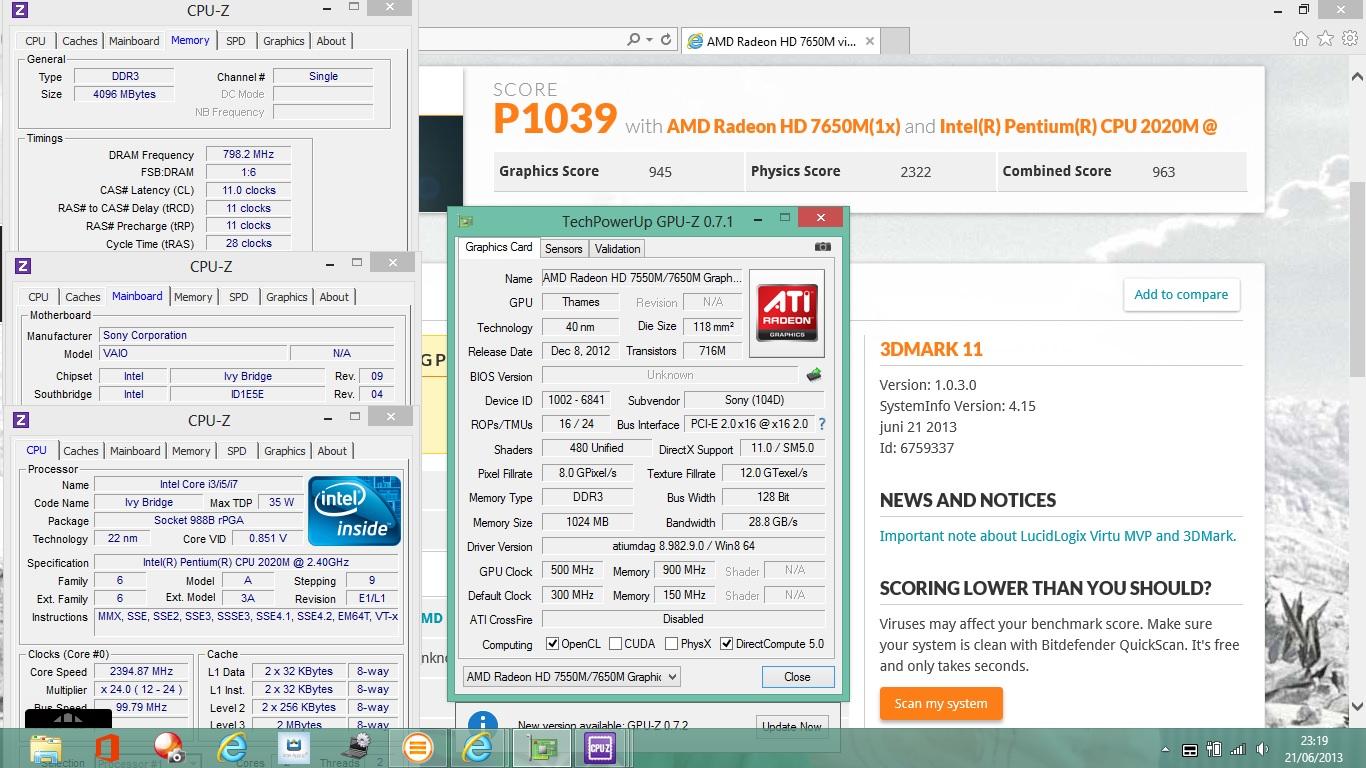Screen dimensions: 1366x768
Task: Click the touch keyboard tray icon
Action: coord(1190,750)
